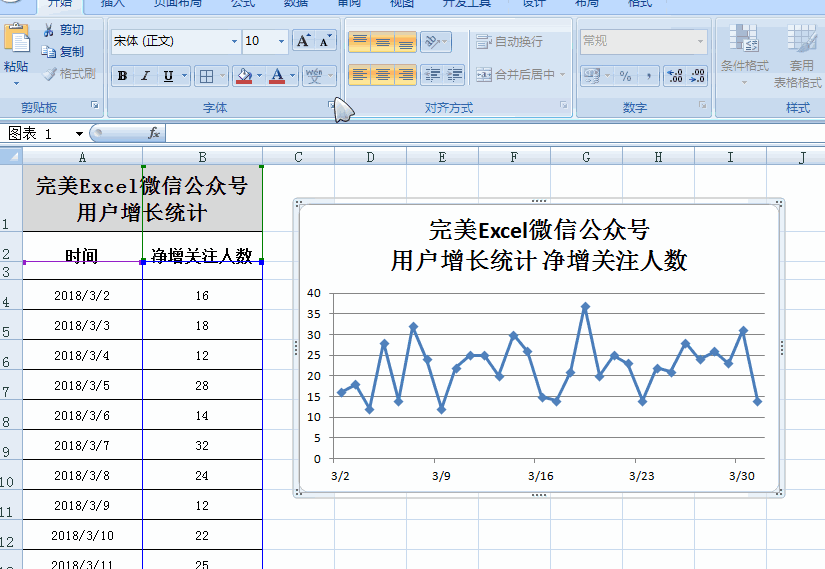Open Conditional Formatting (条件格式)
Screen dimensions: 825x569
click(x=744, y=55)
